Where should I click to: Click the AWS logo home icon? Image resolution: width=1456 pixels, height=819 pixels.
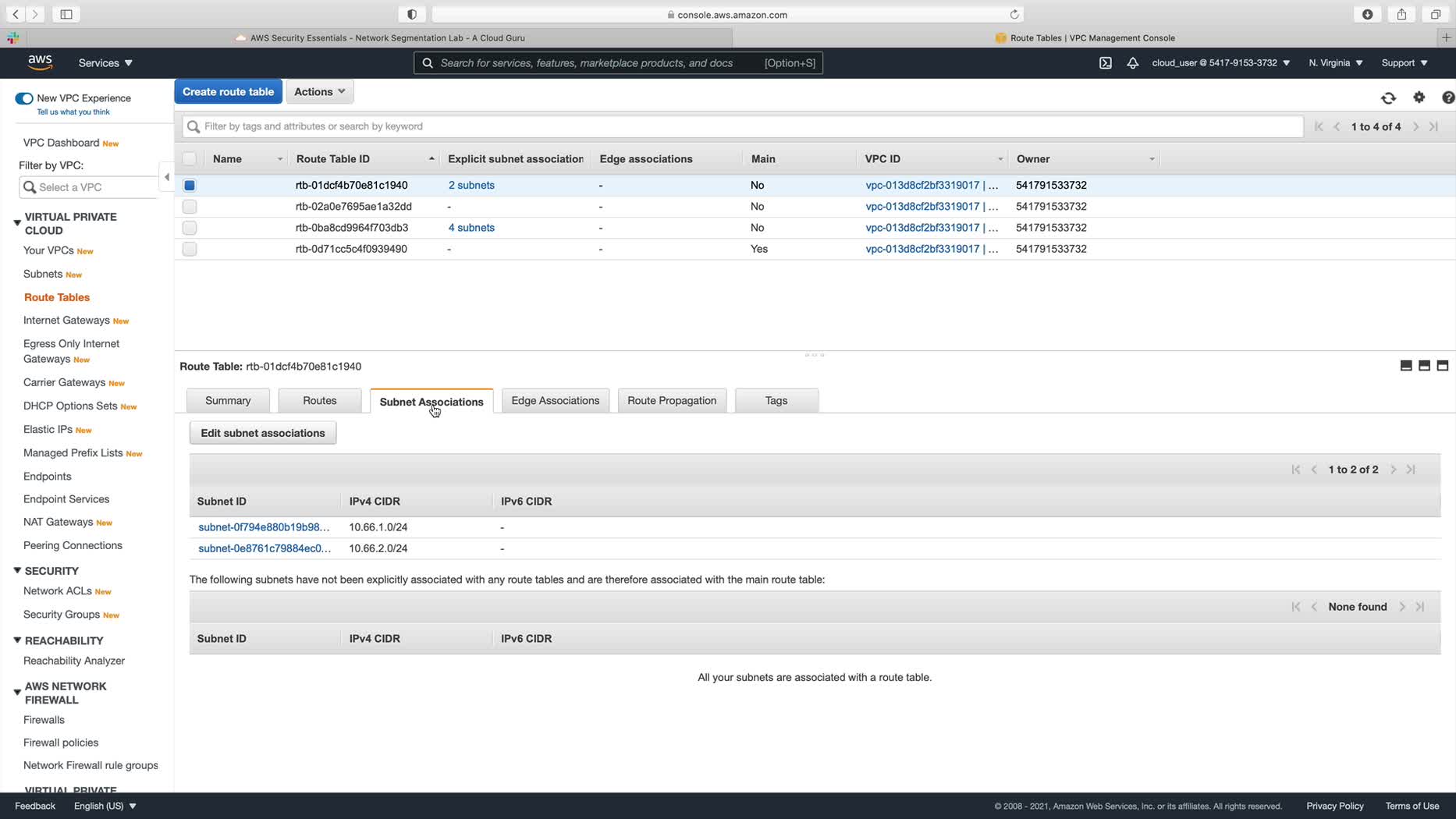coord(40,62)
